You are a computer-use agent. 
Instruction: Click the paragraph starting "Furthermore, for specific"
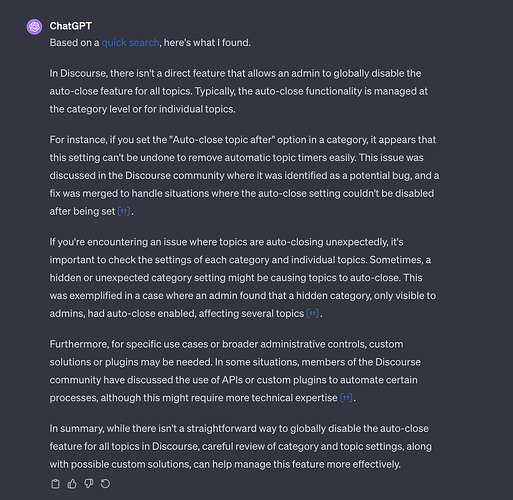[x=235, y=371]
